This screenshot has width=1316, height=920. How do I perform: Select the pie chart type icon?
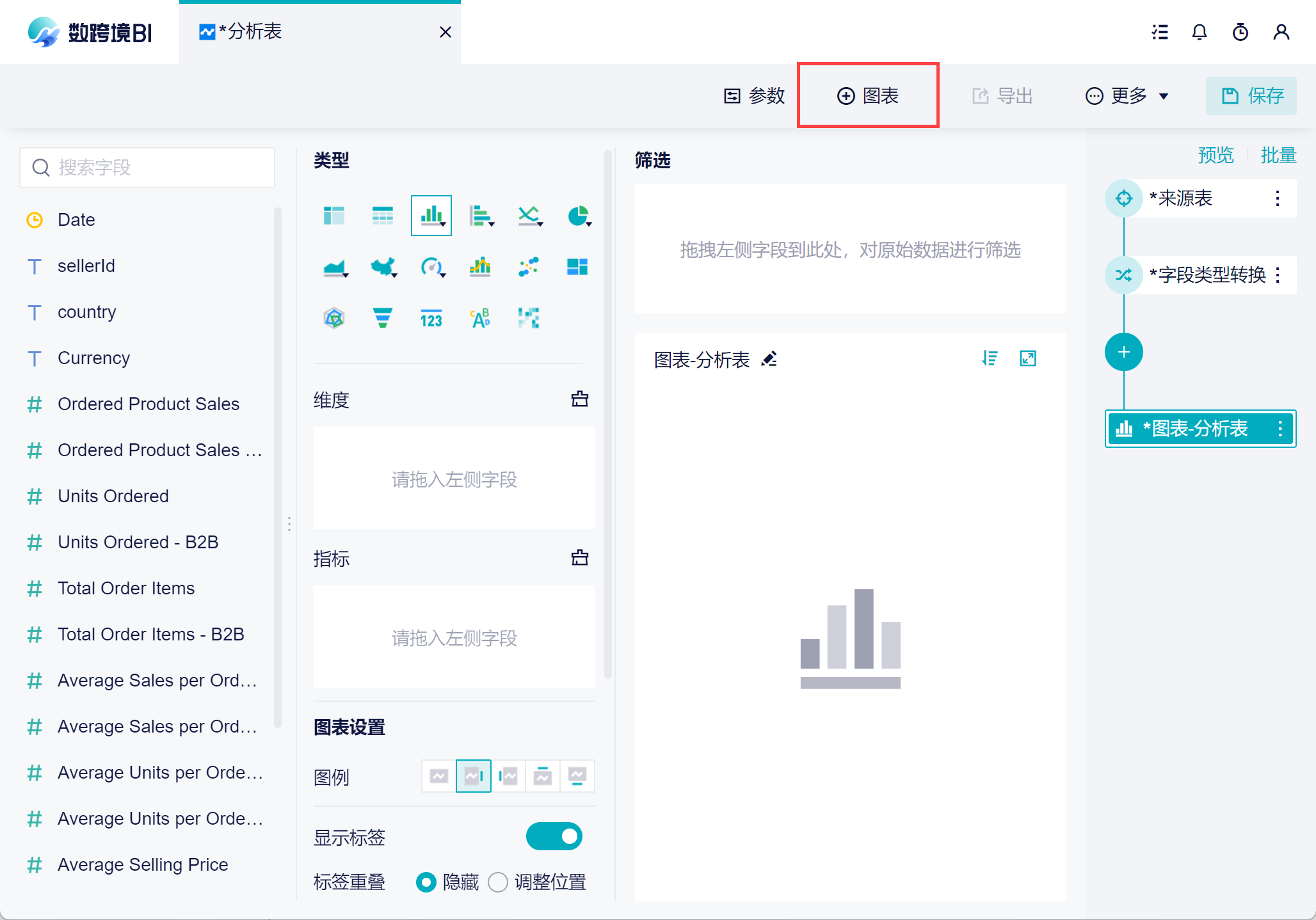click(578, 216)
